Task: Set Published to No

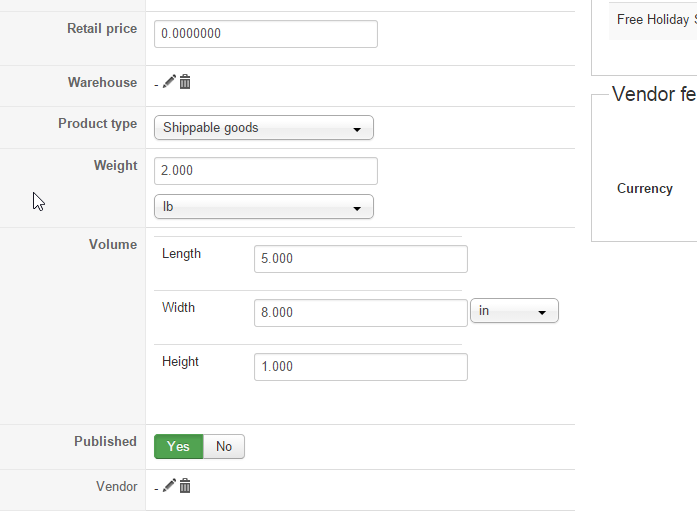Action: point(224,447)
